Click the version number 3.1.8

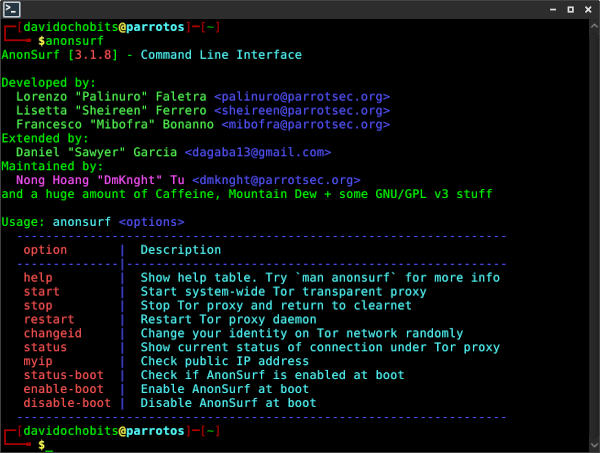[x=92, y=55]
